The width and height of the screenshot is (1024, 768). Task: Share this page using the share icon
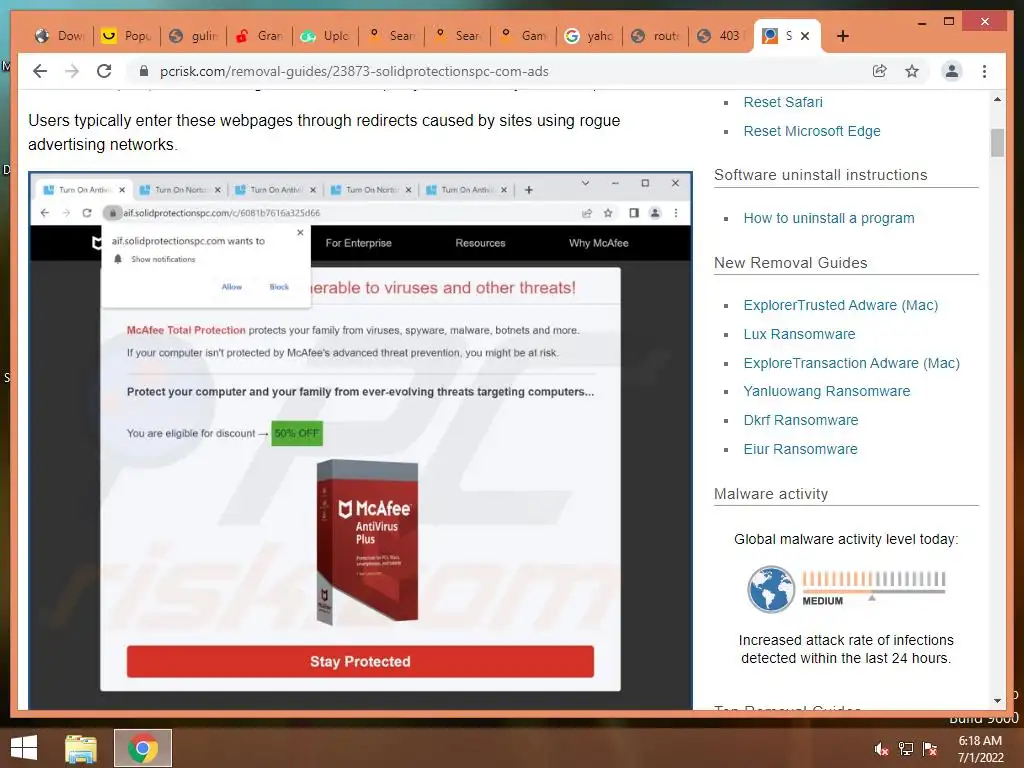[880, 71]
